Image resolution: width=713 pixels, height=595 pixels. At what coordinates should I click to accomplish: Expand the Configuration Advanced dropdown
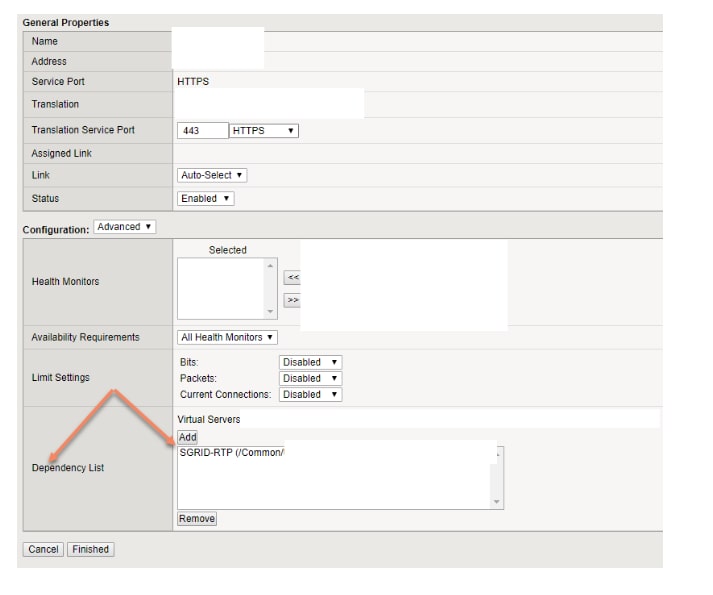[x=125, y=227]
